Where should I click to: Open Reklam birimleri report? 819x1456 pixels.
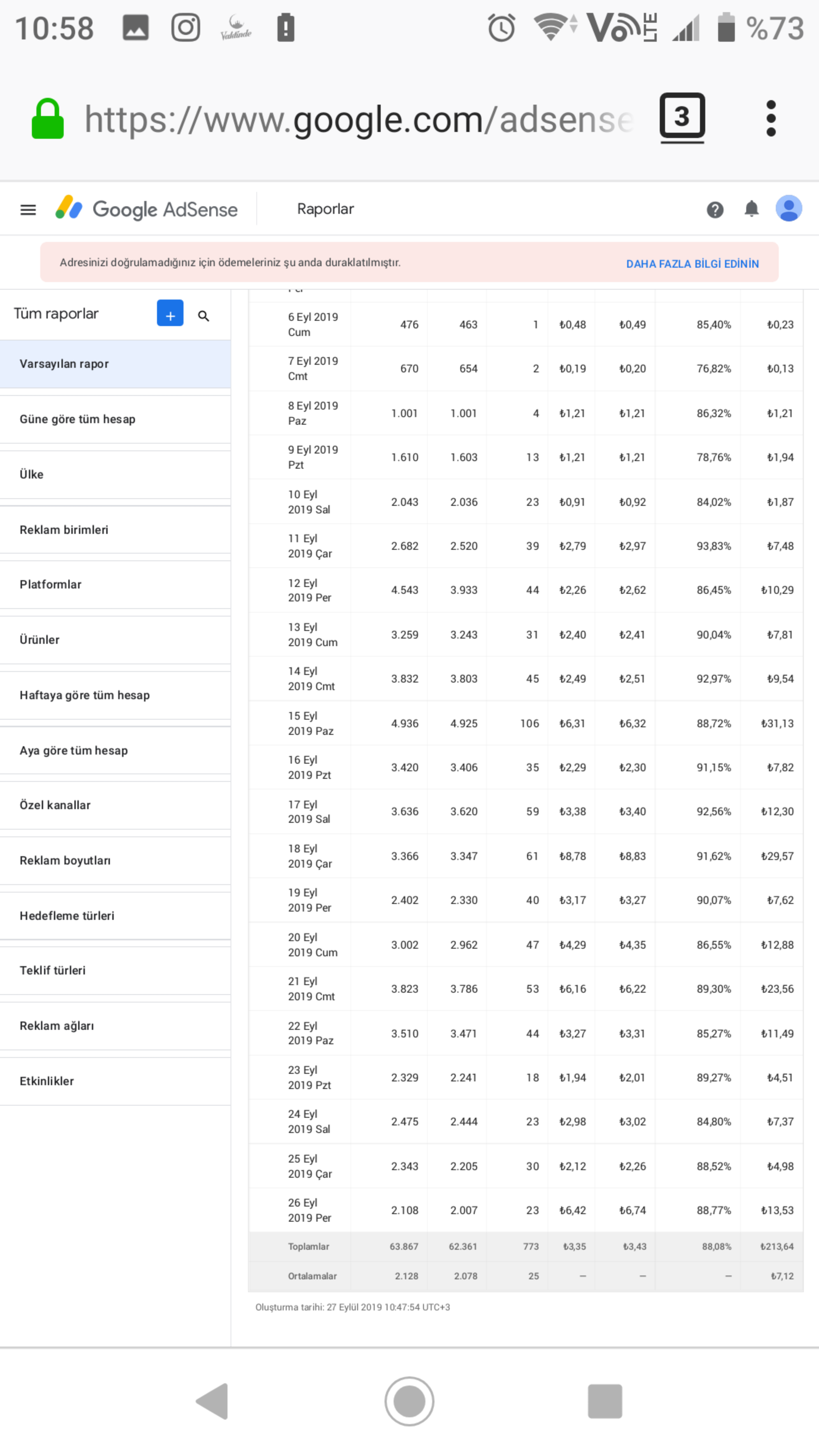(x=115, y=530)
